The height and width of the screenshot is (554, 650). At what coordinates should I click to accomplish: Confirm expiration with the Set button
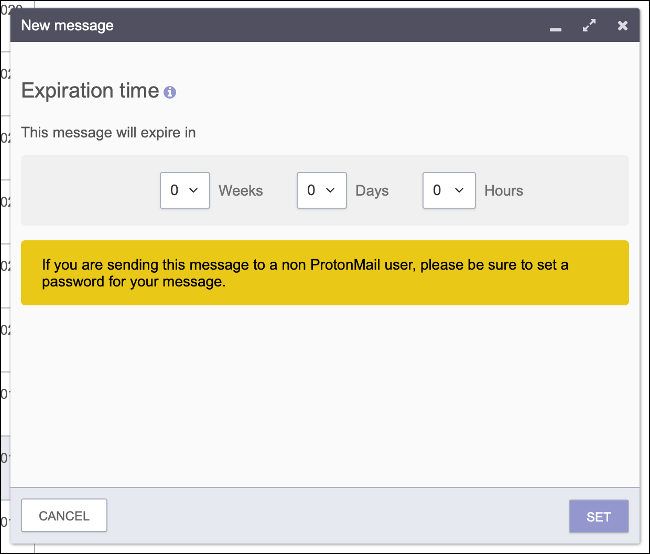click(x=598, y=516)
